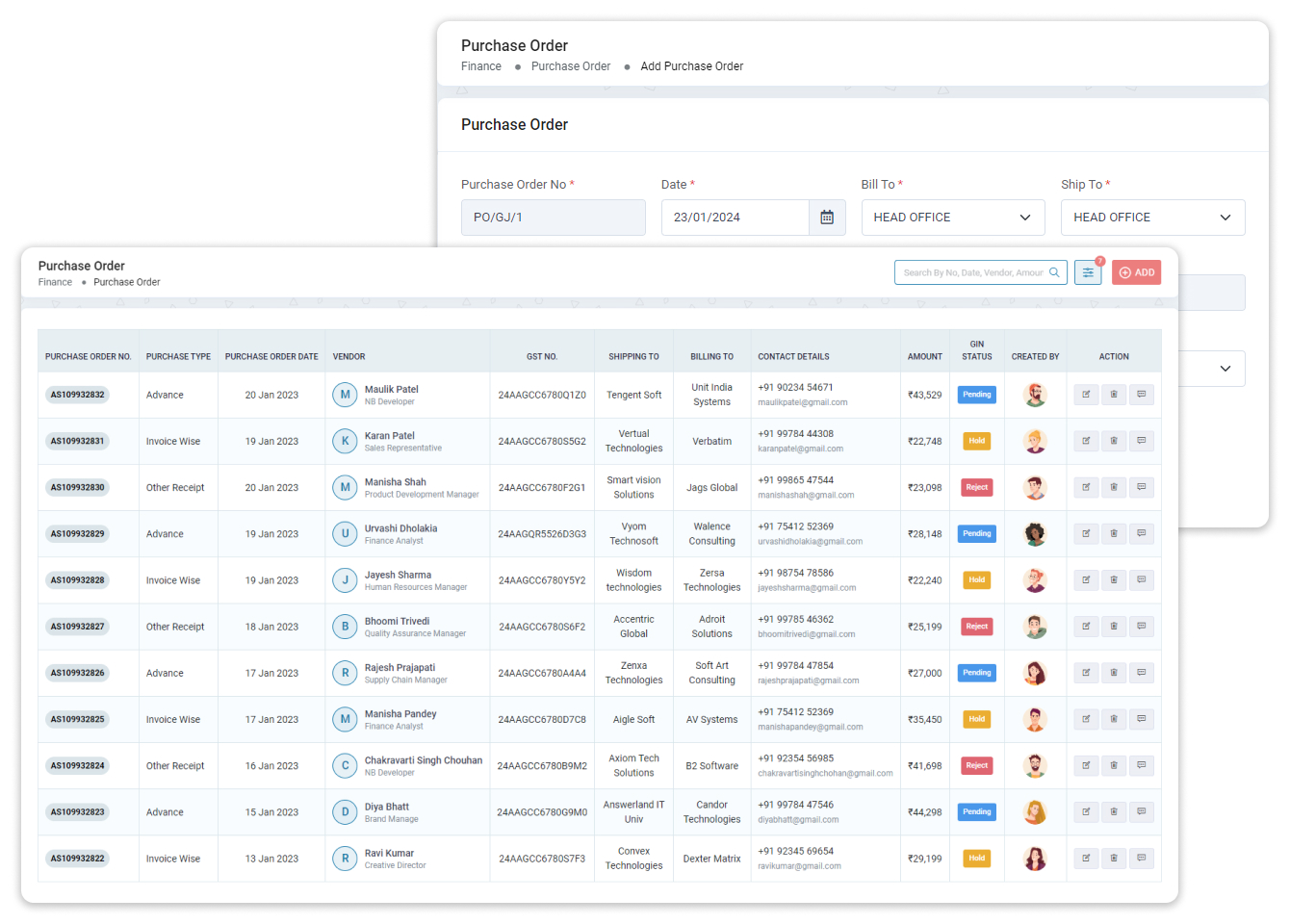The image size is (1290, 924).
Task: Click the ADD button
Action: click(x=1136, y=272)
